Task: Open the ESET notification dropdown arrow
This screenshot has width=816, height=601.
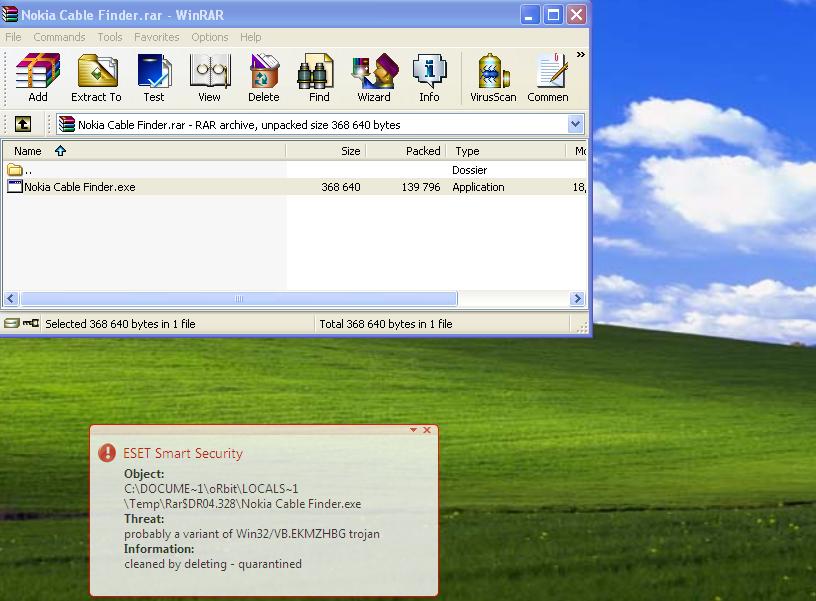Action: click(413, 430)
